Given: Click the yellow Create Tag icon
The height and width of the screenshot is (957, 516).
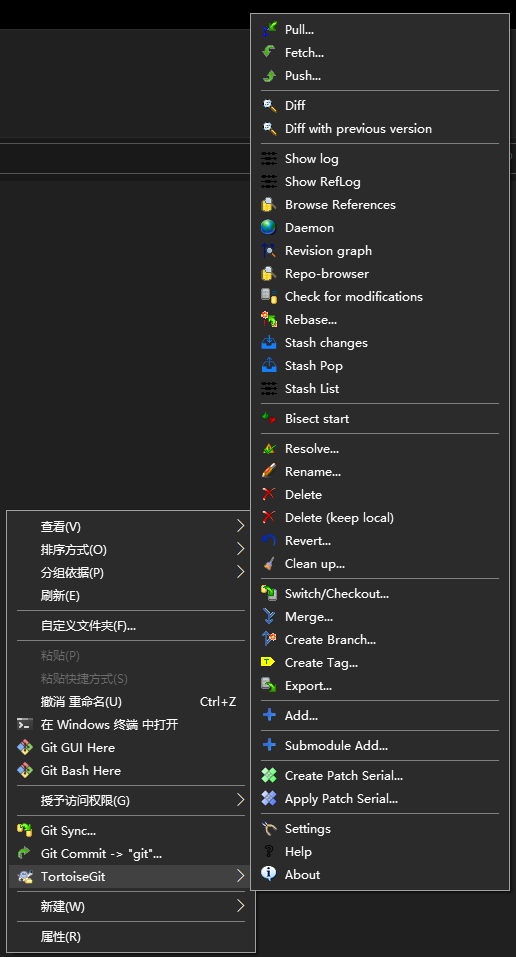Looking at the screenshot, I should click(269, 662).
